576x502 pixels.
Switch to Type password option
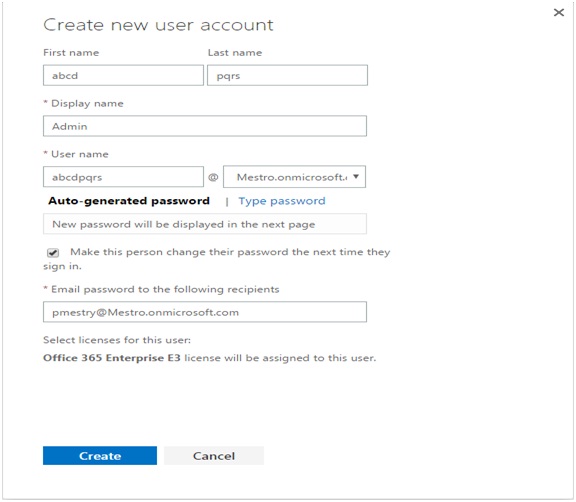(282, 201)
